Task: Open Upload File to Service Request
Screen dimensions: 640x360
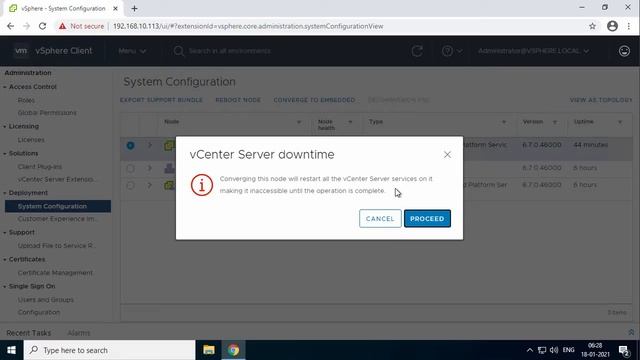Action: click(x=57, y=246)
